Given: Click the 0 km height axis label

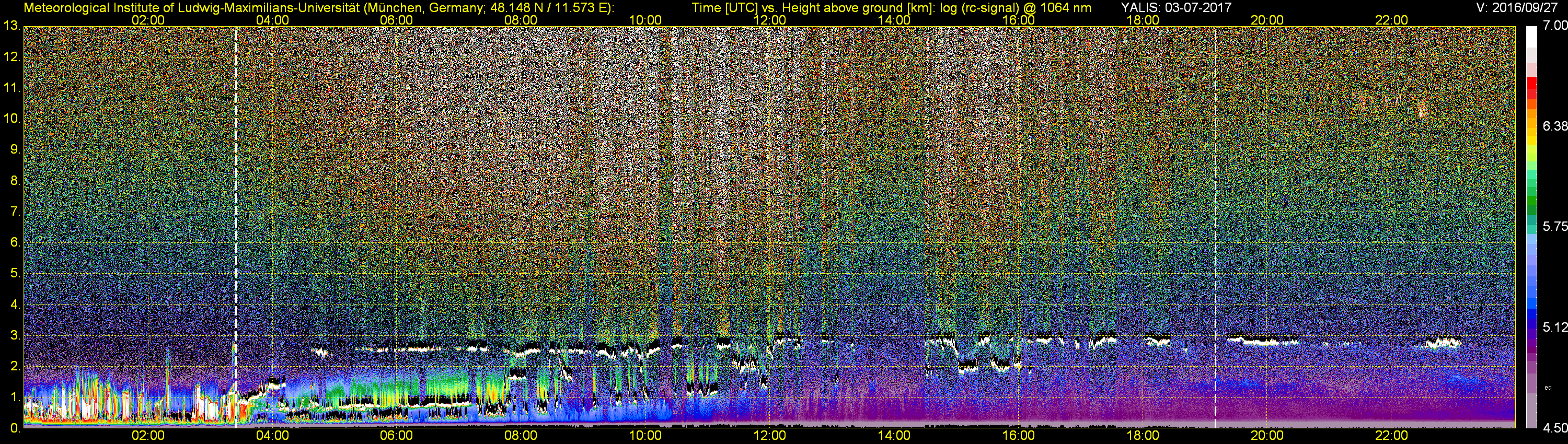Looking at the screenshot, I should pyautogui.click(x=15, y=428).
